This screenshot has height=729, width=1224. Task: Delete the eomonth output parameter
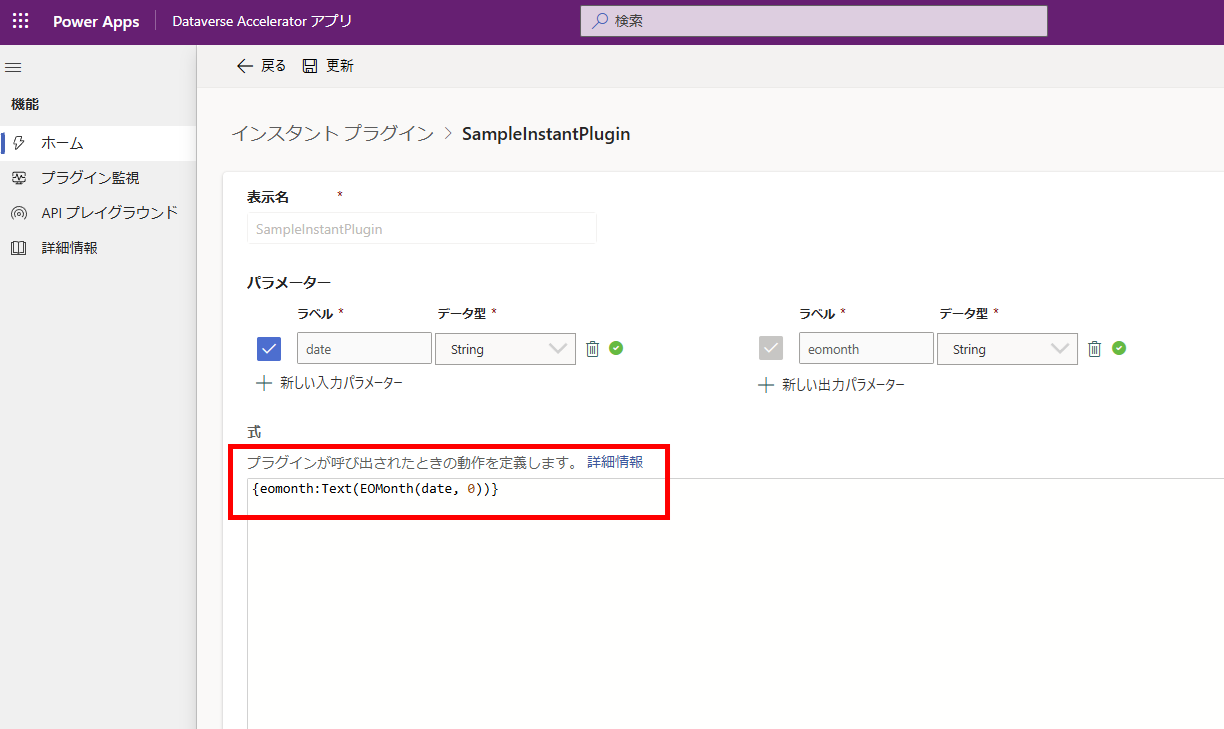click(1095, 349)
